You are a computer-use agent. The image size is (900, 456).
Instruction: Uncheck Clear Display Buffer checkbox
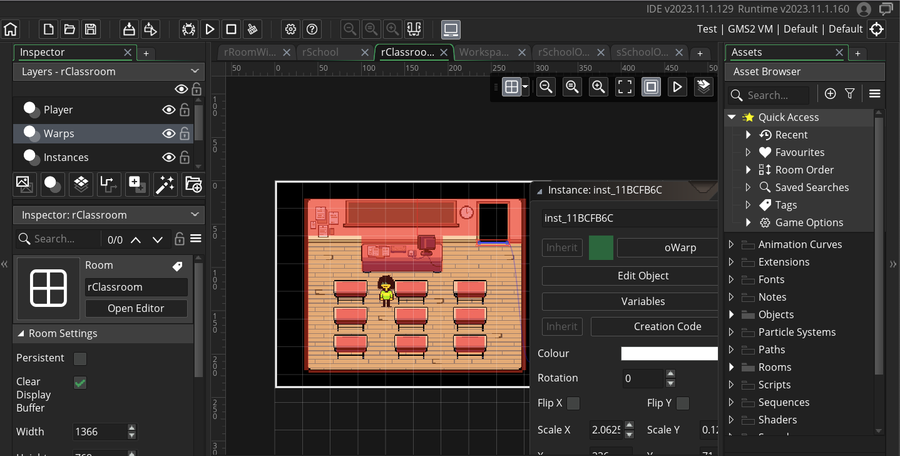[80, 382]
